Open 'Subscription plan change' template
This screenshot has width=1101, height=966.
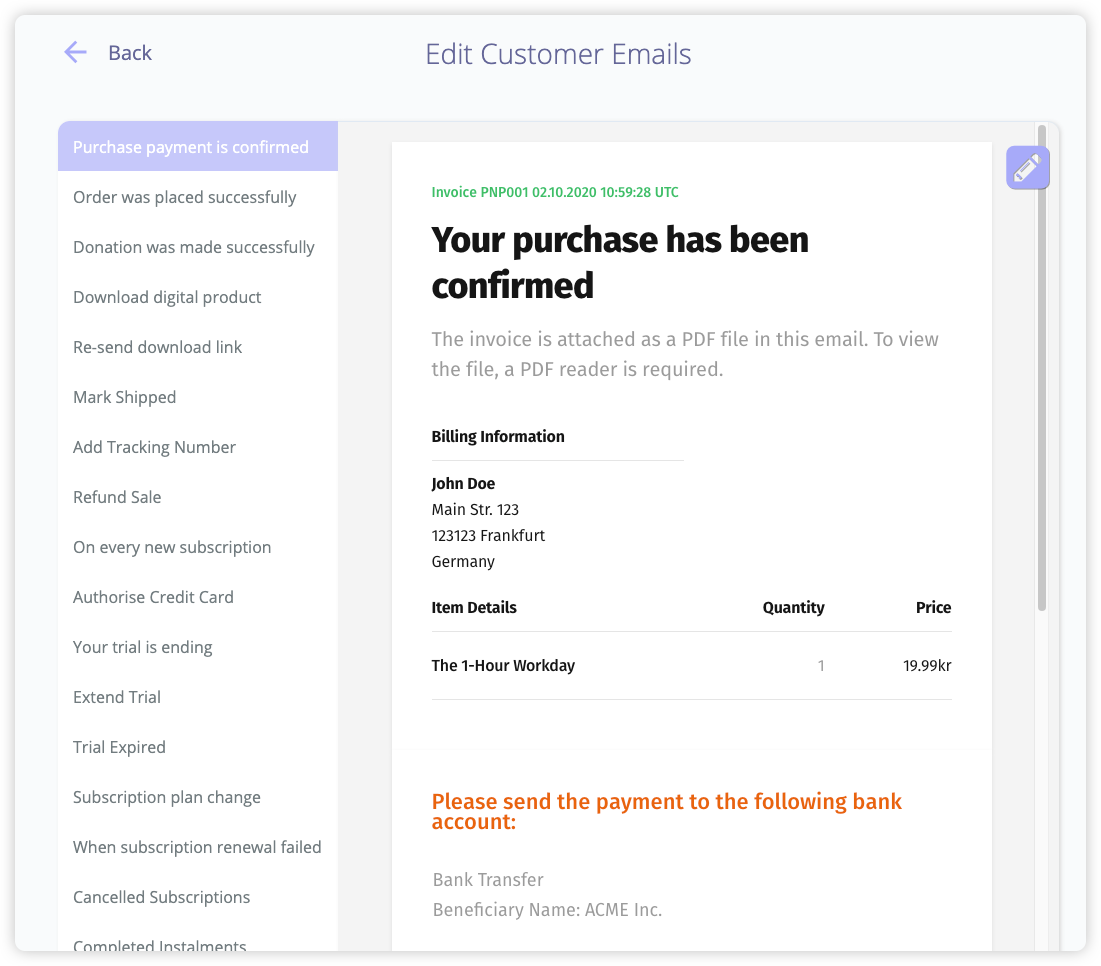tap(167, 797)
